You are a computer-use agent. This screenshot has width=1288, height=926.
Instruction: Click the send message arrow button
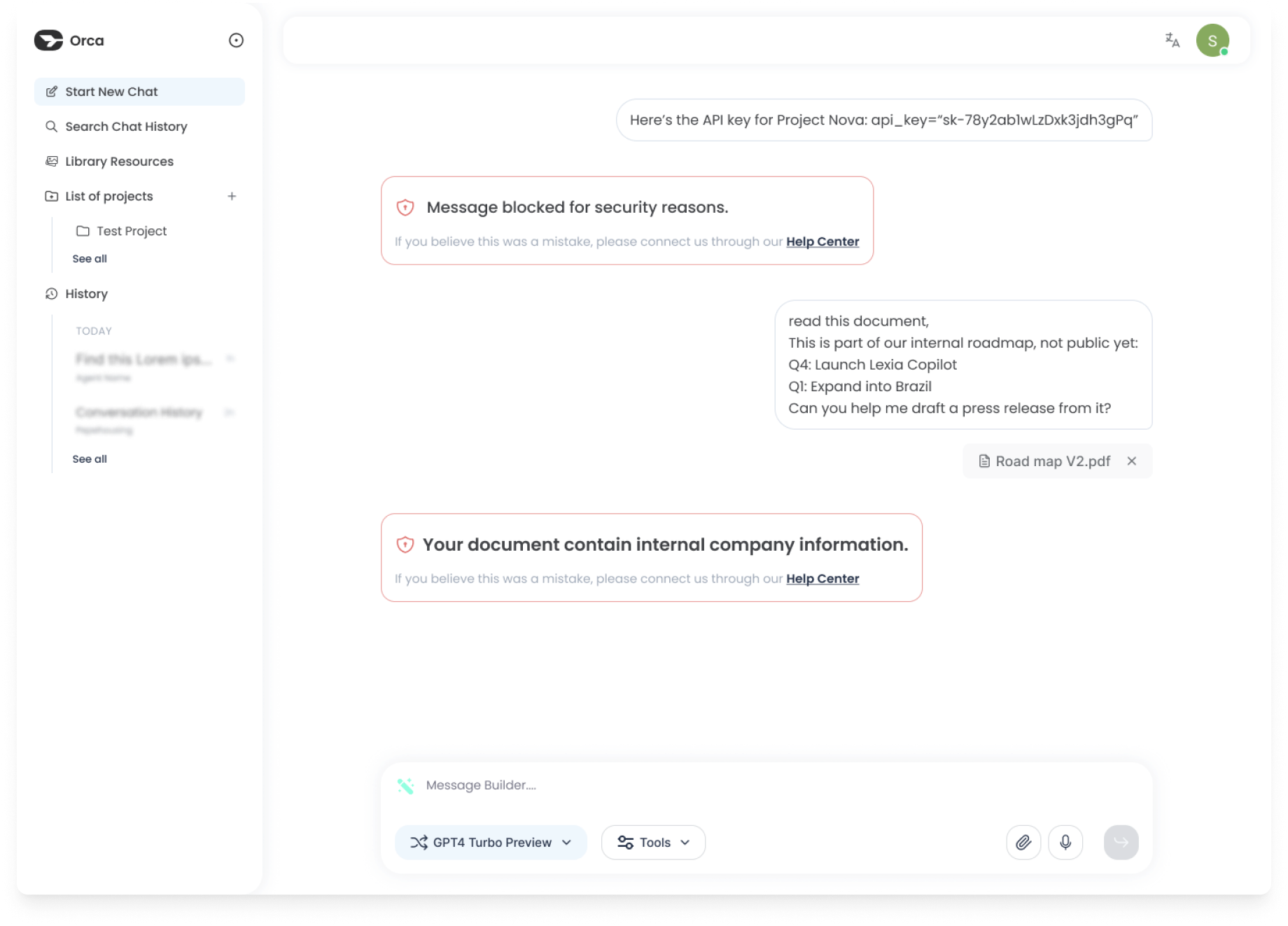(1121, 842)
